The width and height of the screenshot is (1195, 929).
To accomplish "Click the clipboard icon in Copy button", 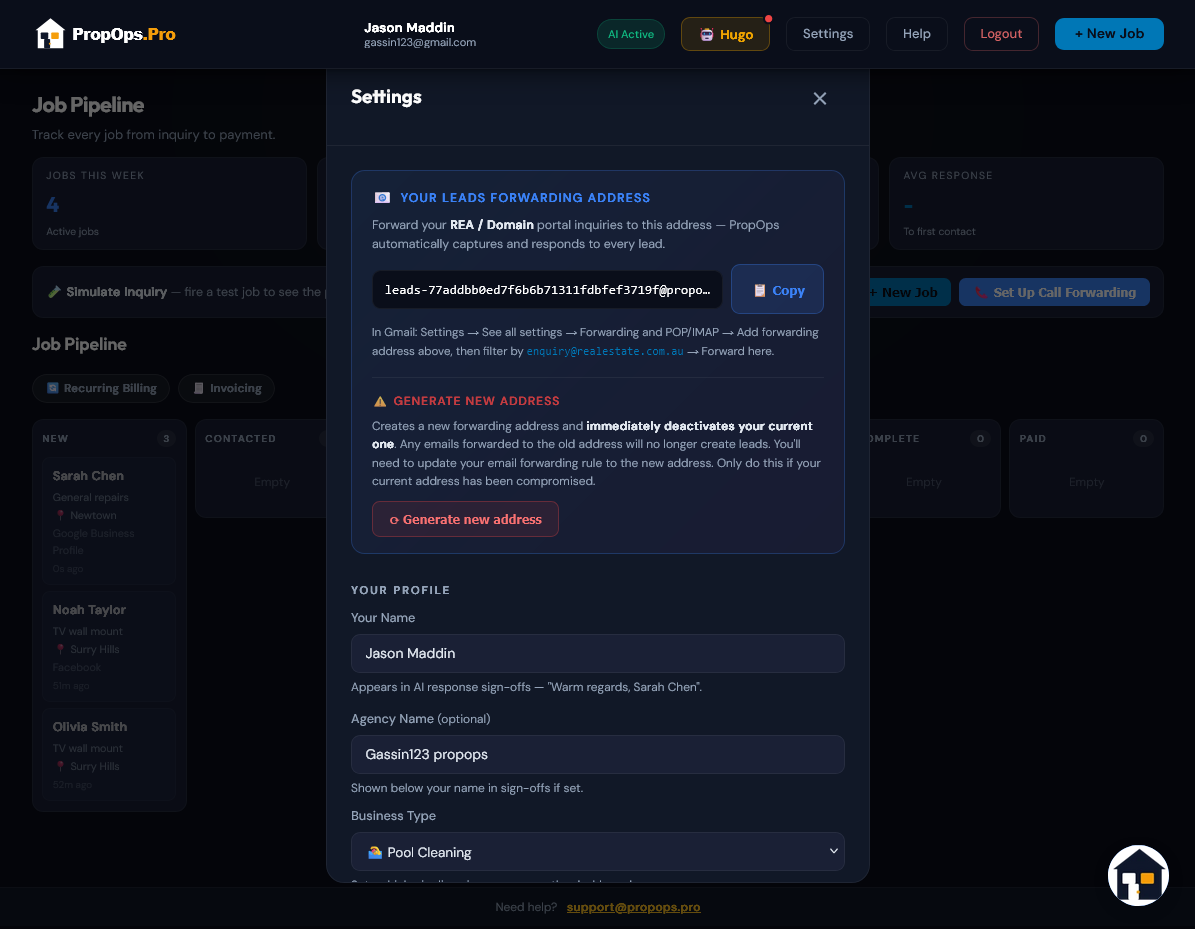I will pos(759,290).
